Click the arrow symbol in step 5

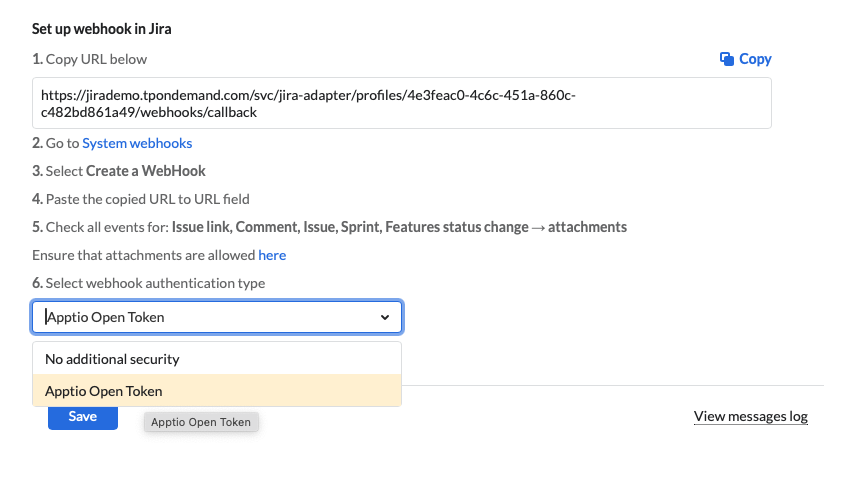coord(538,228)
